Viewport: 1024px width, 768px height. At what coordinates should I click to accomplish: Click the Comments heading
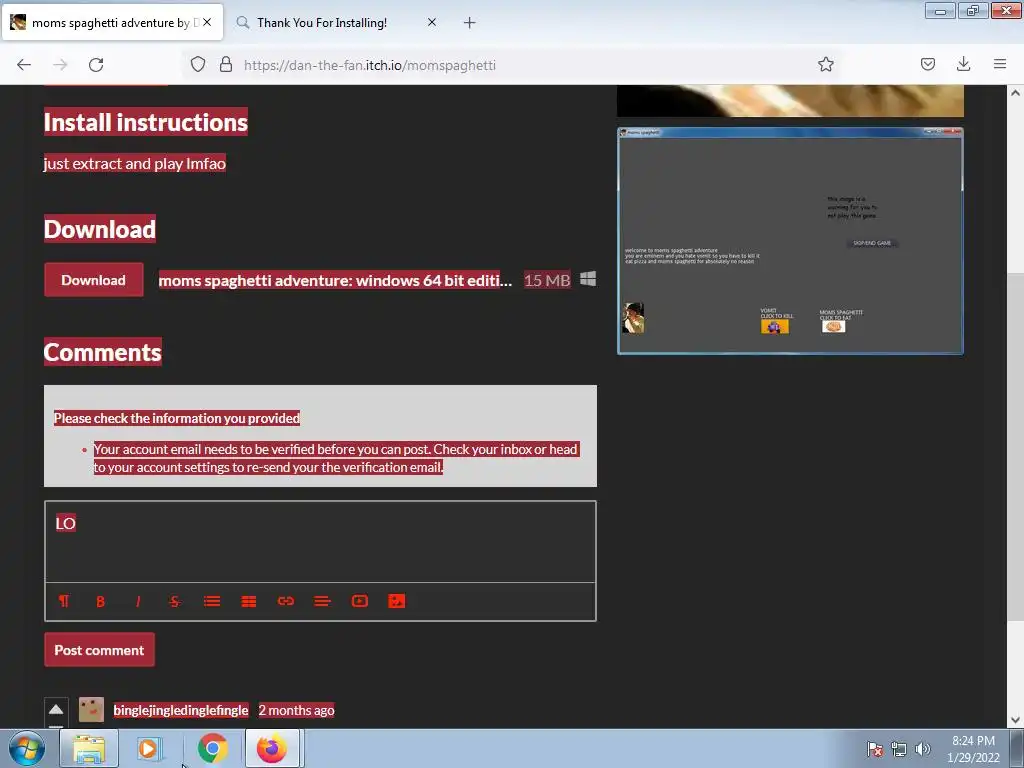(103, 352)
